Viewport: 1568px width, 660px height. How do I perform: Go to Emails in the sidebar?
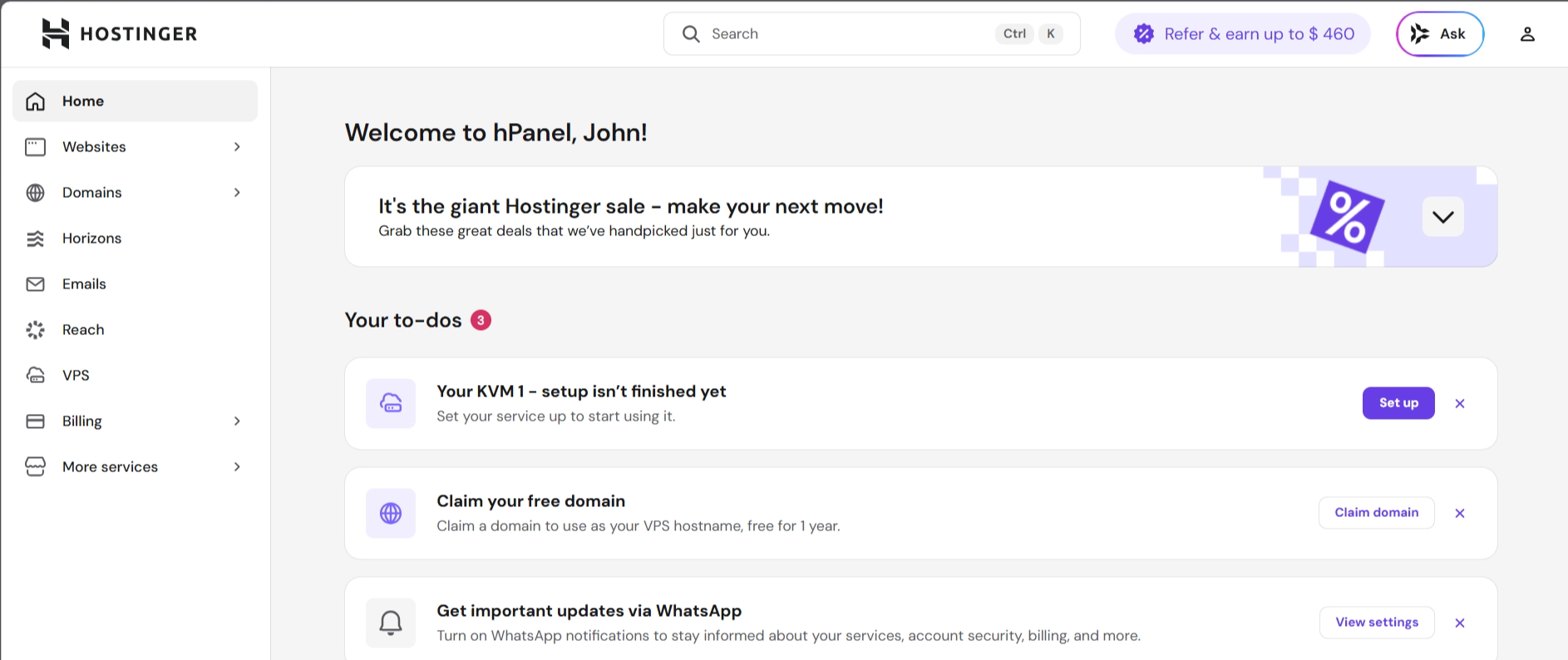[x=135, y=284]
